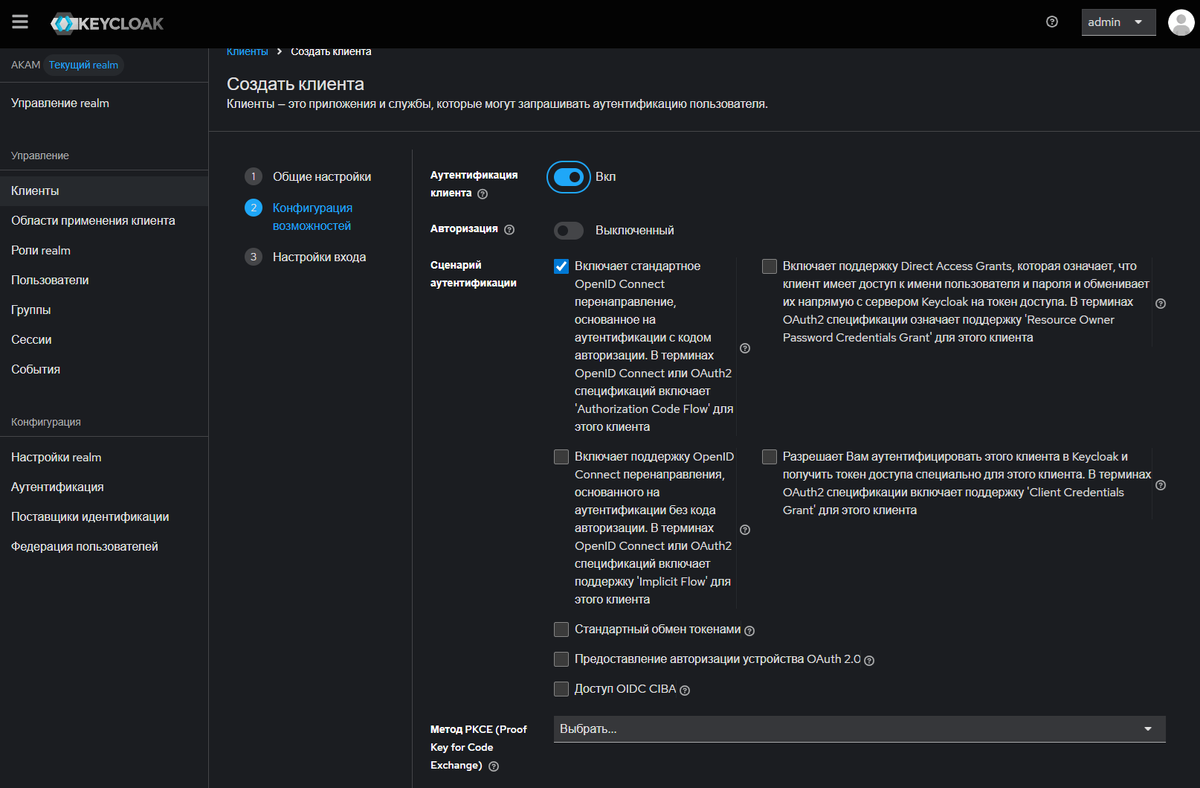
Task: Go to Группы section
Action: coord(104,310)
